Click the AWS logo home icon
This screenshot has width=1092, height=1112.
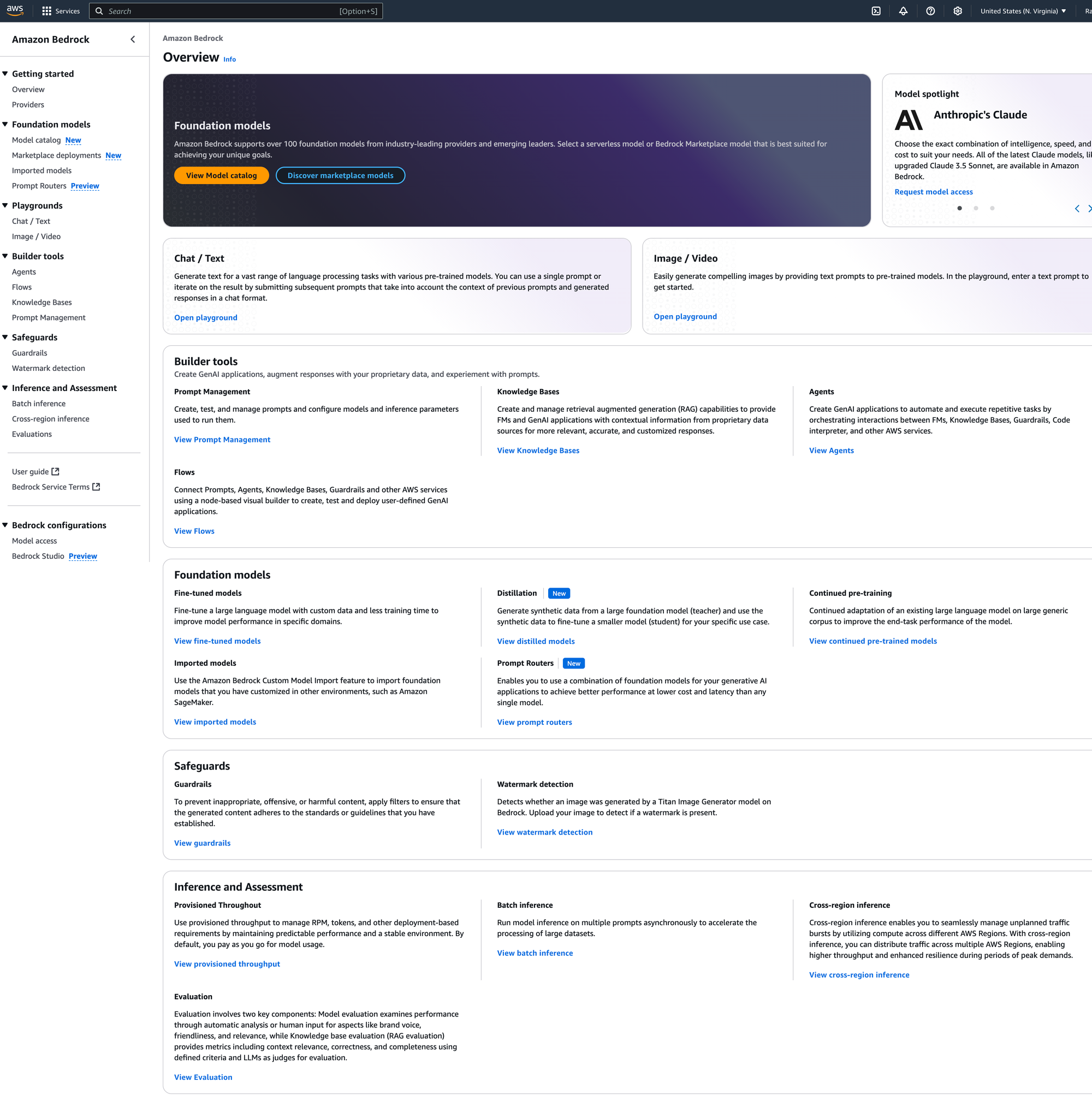coord(15,10)
